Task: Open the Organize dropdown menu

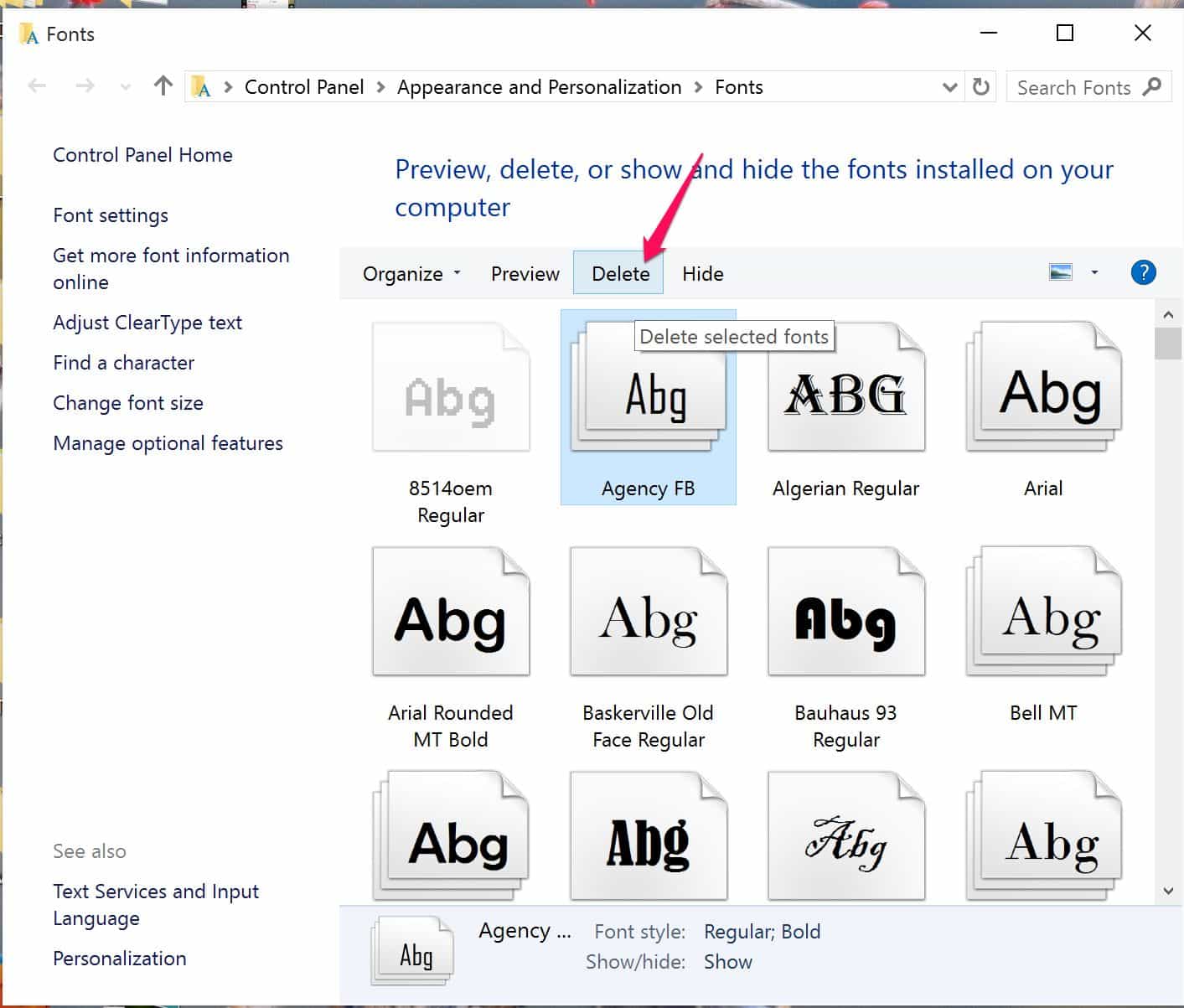Action: (411, 274)
